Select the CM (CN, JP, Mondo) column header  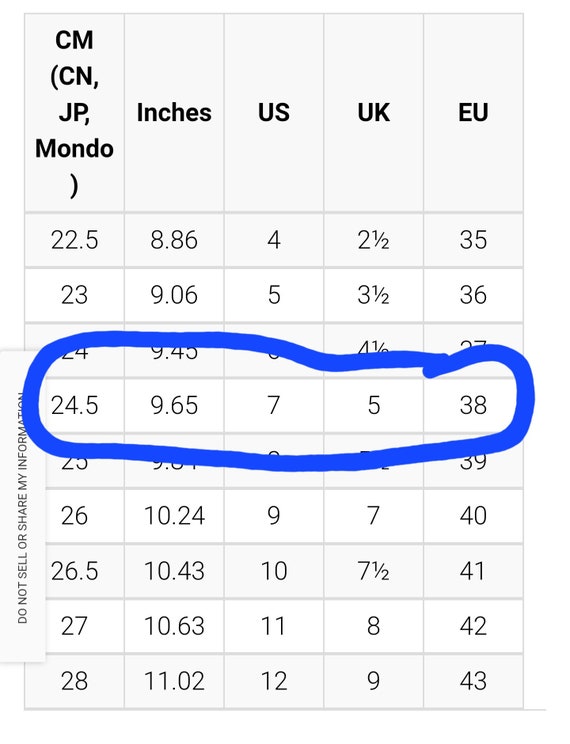pyautogui.click(x=75, y=112)
